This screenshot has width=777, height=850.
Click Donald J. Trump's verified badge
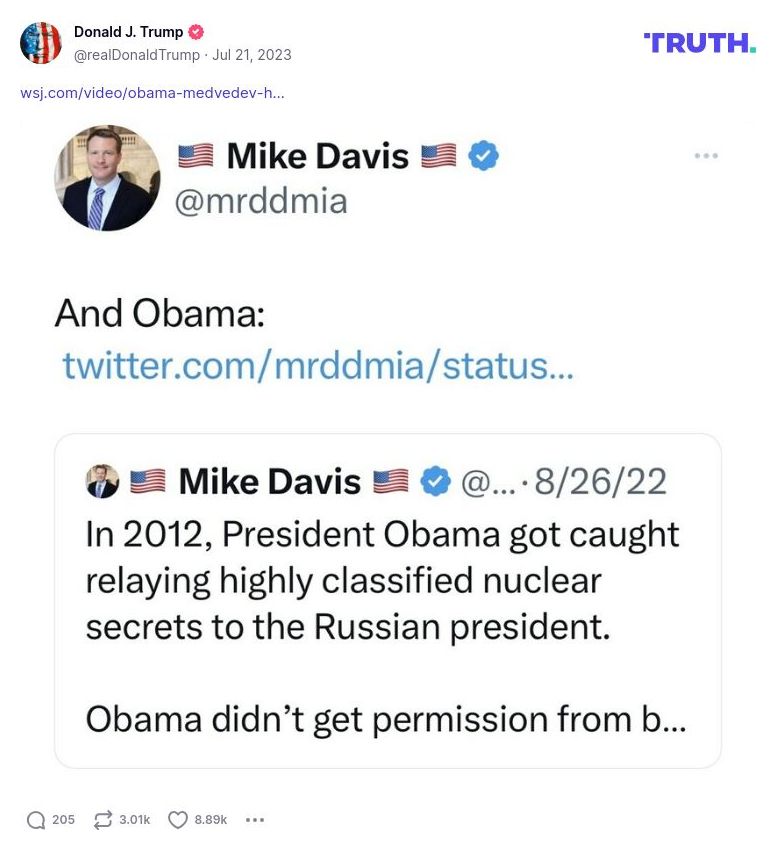tap(194, 31)
